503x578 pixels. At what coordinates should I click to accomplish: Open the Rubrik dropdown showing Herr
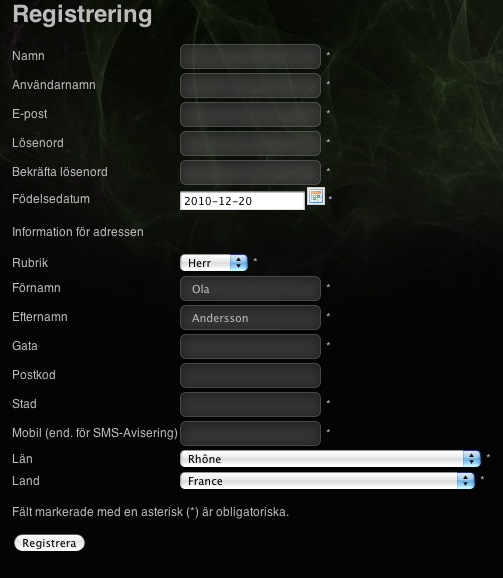tap(214, 263)
